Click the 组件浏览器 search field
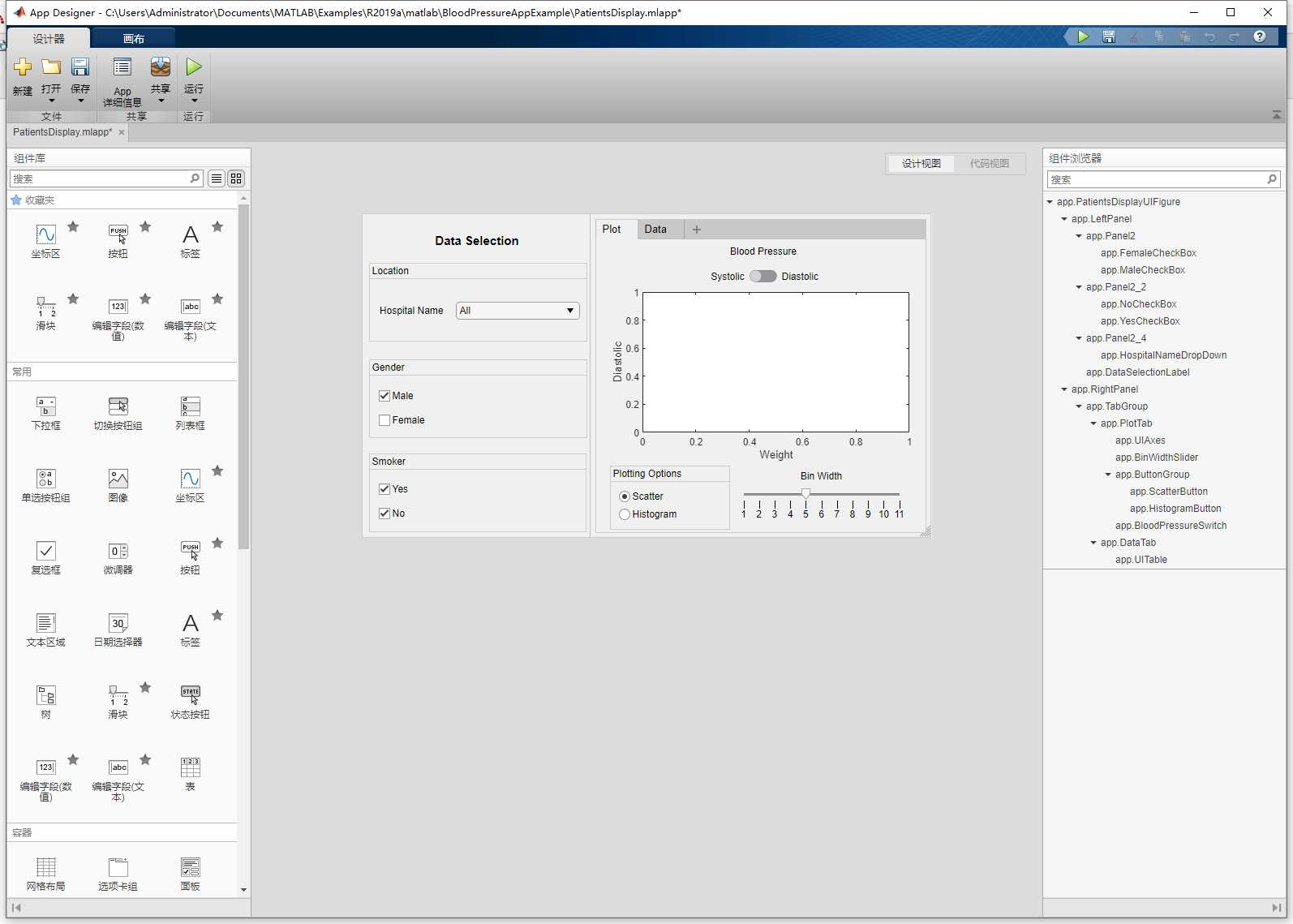Screen dimensions: 1293x924 [1164, 179]
